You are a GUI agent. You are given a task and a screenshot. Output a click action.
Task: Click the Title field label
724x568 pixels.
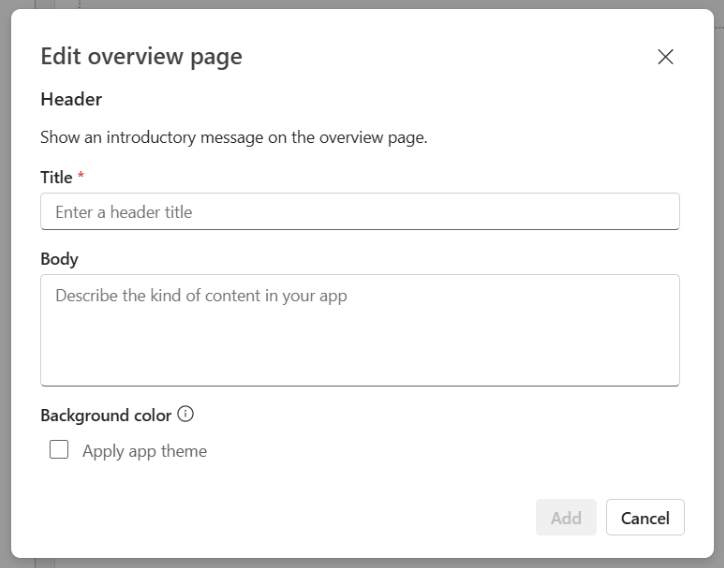(x=56, y=177)
